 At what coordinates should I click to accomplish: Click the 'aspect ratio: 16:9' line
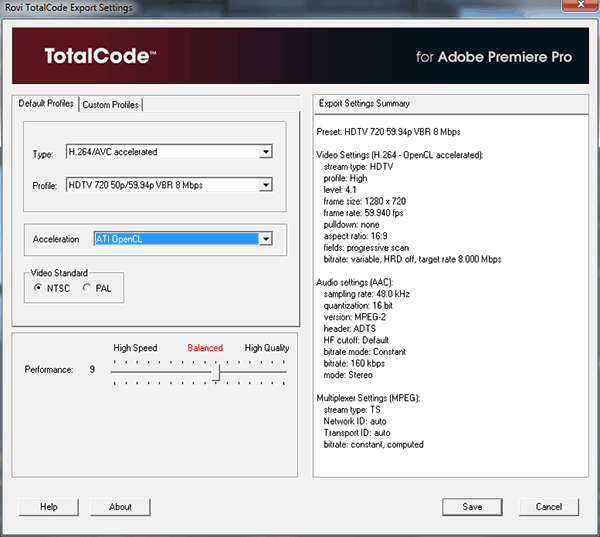click(355, 236)
